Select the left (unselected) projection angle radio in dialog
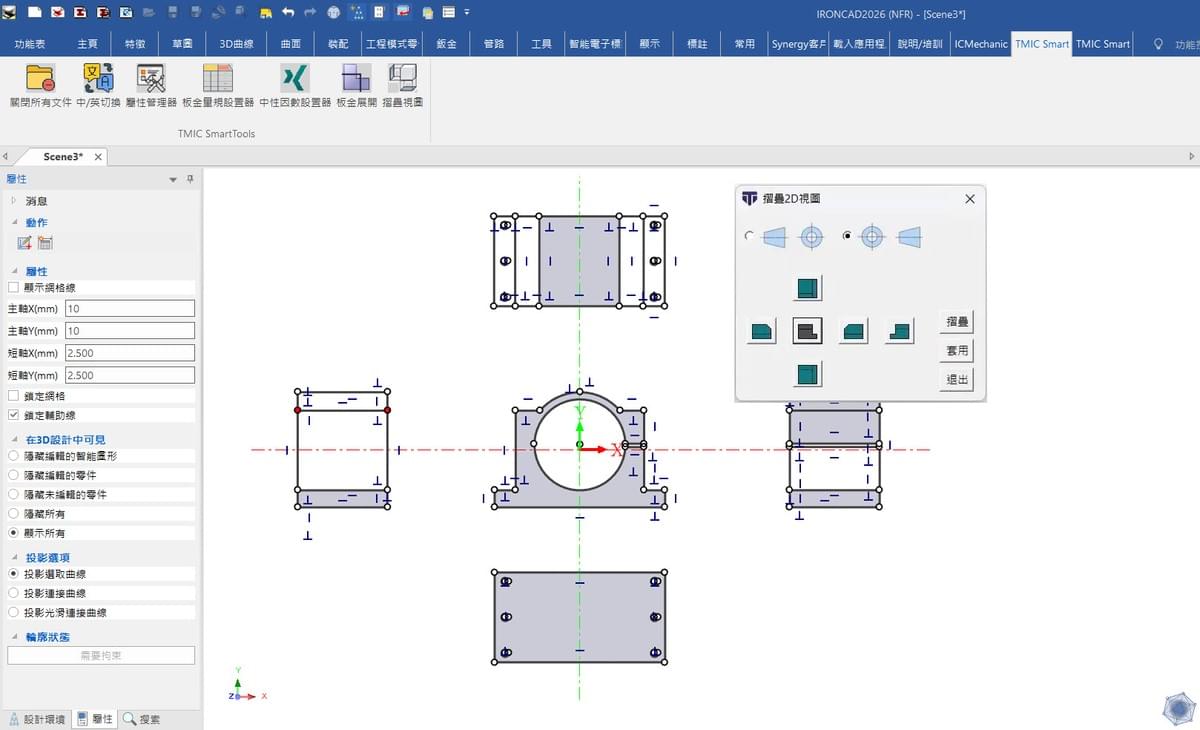 pyautogui.click(x=749, y=237)
